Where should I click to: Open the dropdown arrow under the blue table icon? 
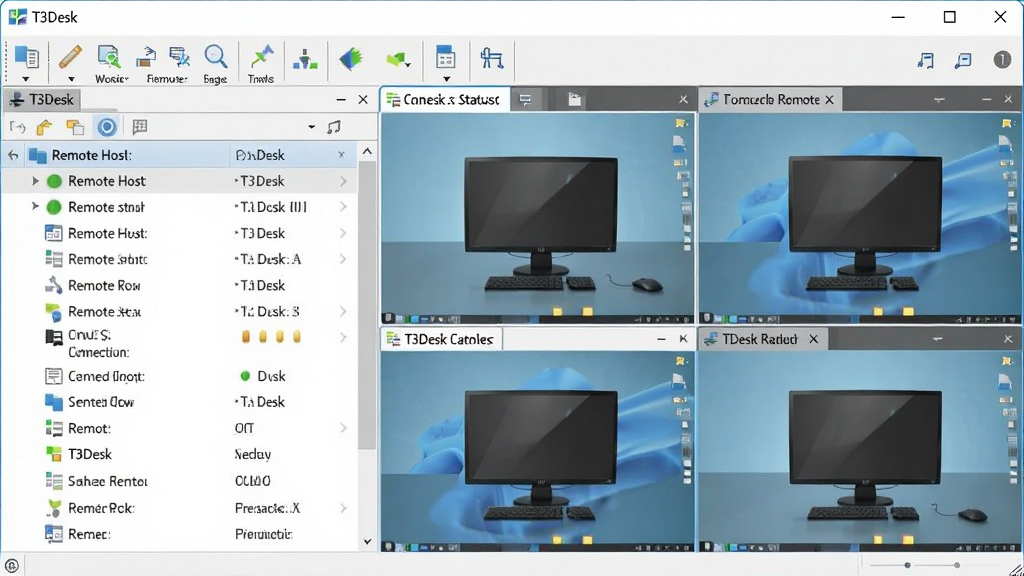click(447, 80)
